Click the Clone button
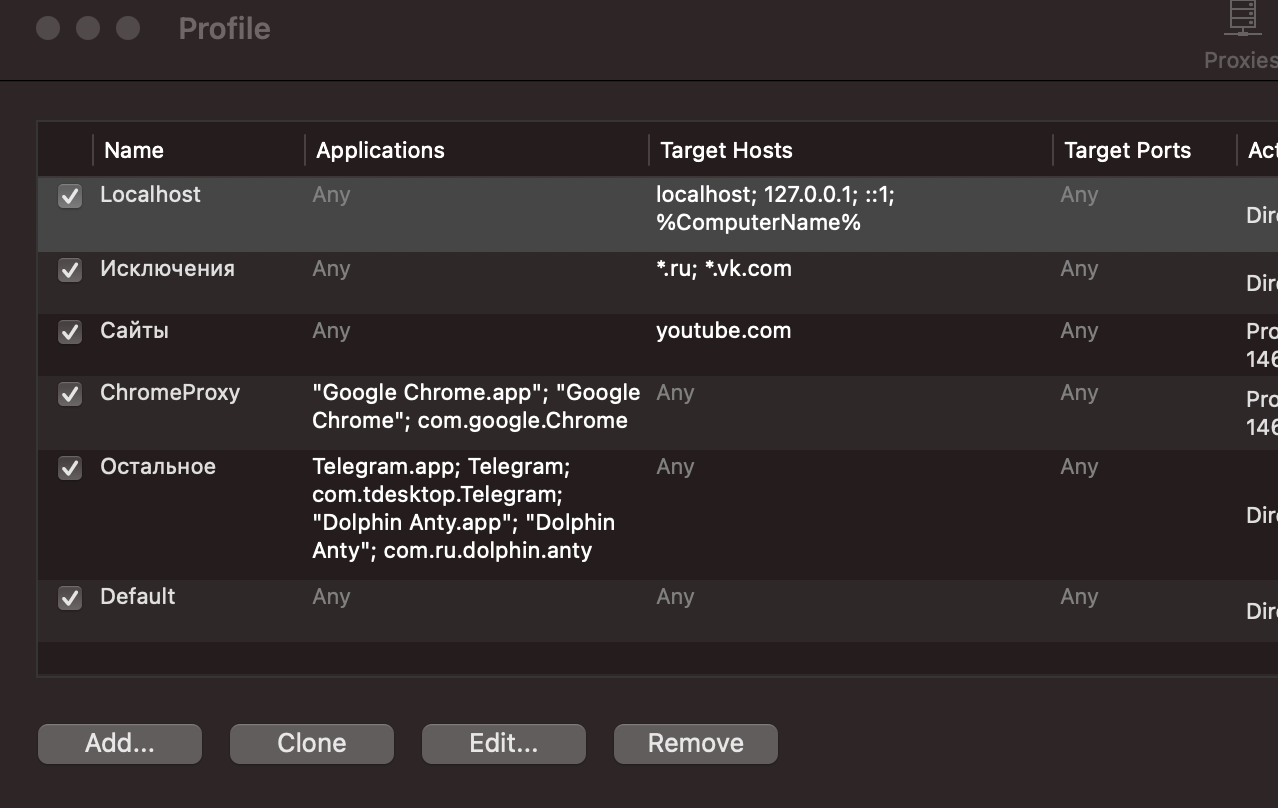1278x808 pixels. point(312,743)
